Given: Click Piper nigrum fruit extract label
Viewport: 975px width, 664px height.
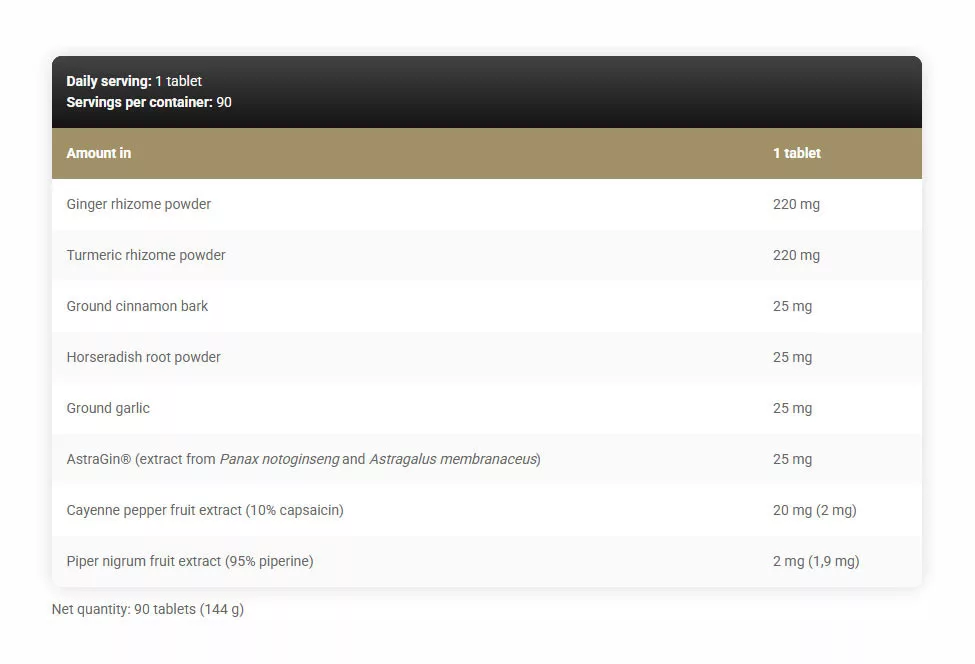Looking at the screenshot, I should click(x=189, y=561).
